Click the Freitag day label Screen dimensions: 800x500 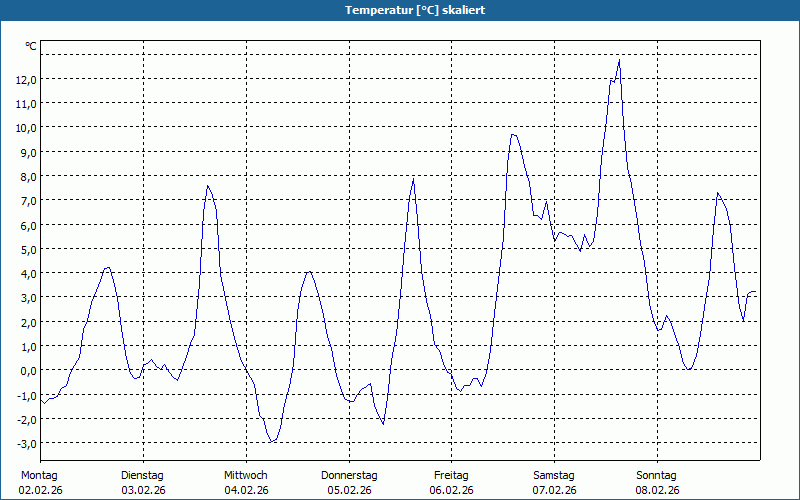coord(452,476)
